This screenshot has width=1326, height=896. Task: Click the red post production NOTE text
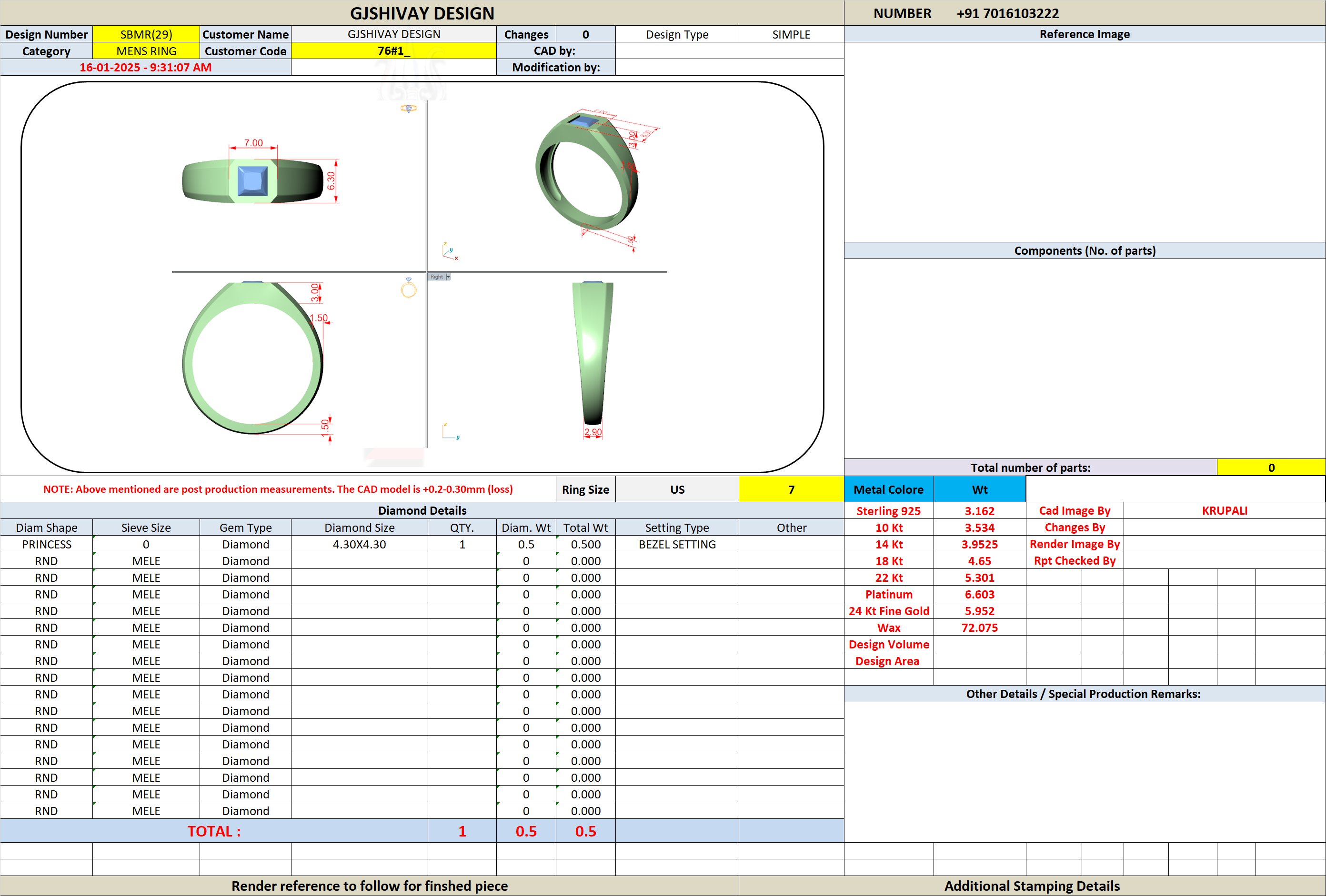coord(278,489)
